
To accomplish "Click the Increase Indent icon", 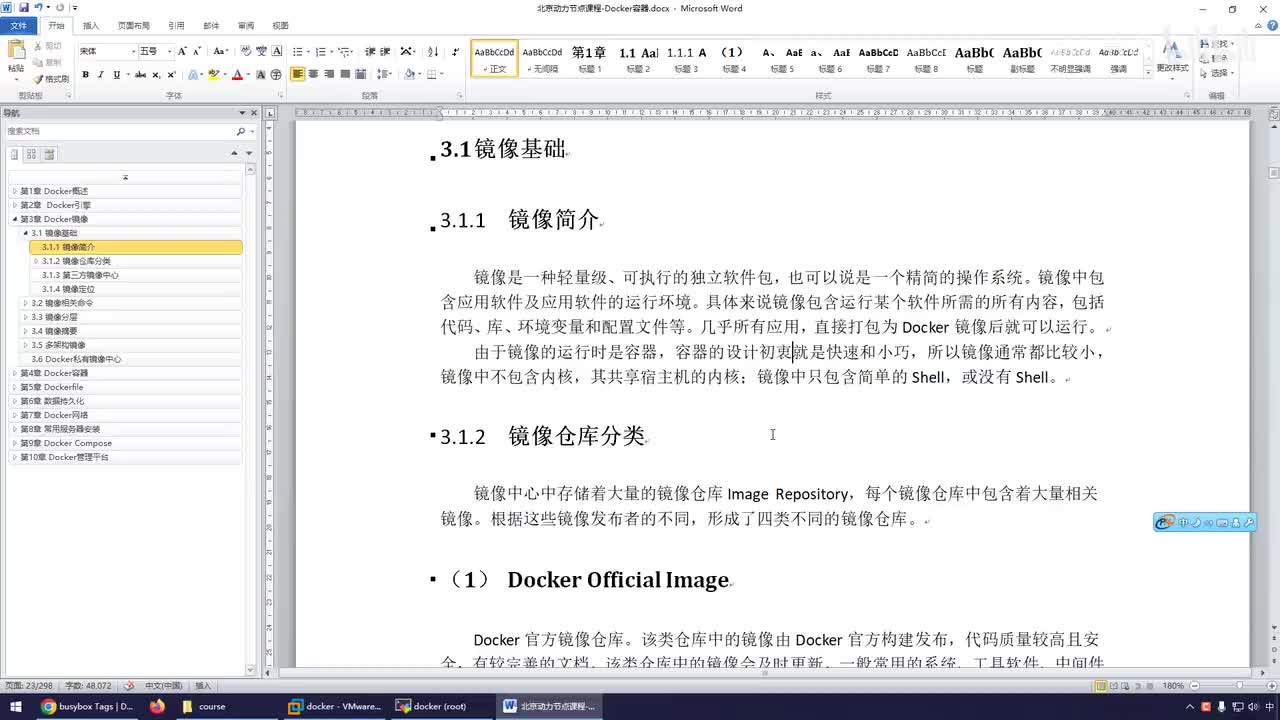I will click(x=385, y=51).
